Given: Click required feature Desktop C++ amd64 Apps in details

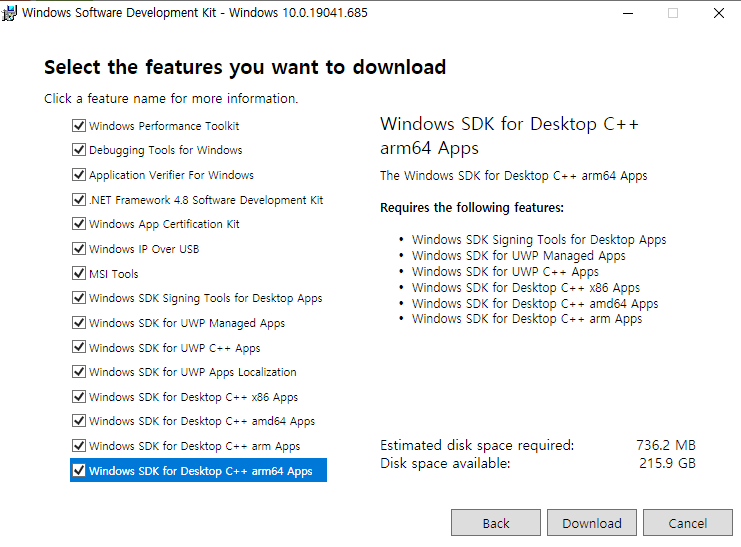Looking at the screenshot, I should point(535,304).
